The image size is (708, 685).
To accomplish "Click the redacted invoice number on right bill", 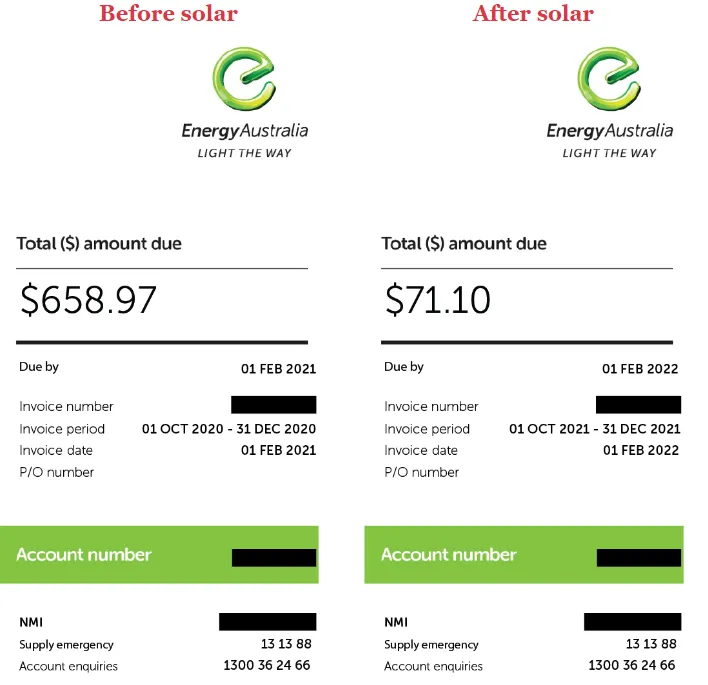I will (x=638, y=405).
